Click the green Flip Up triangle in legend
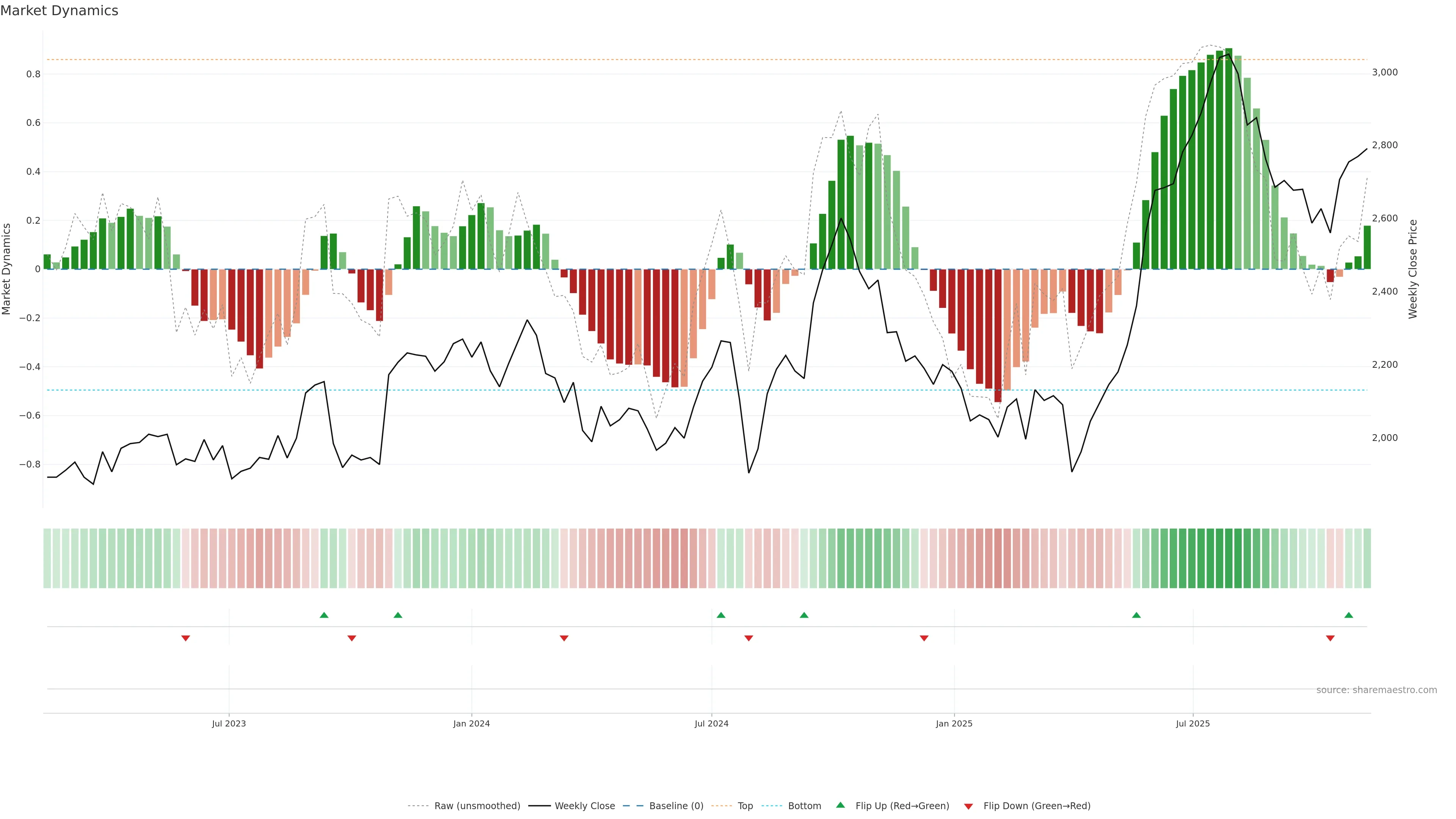The width and height of the screenshot is (1456, 819). click(841, 805)
